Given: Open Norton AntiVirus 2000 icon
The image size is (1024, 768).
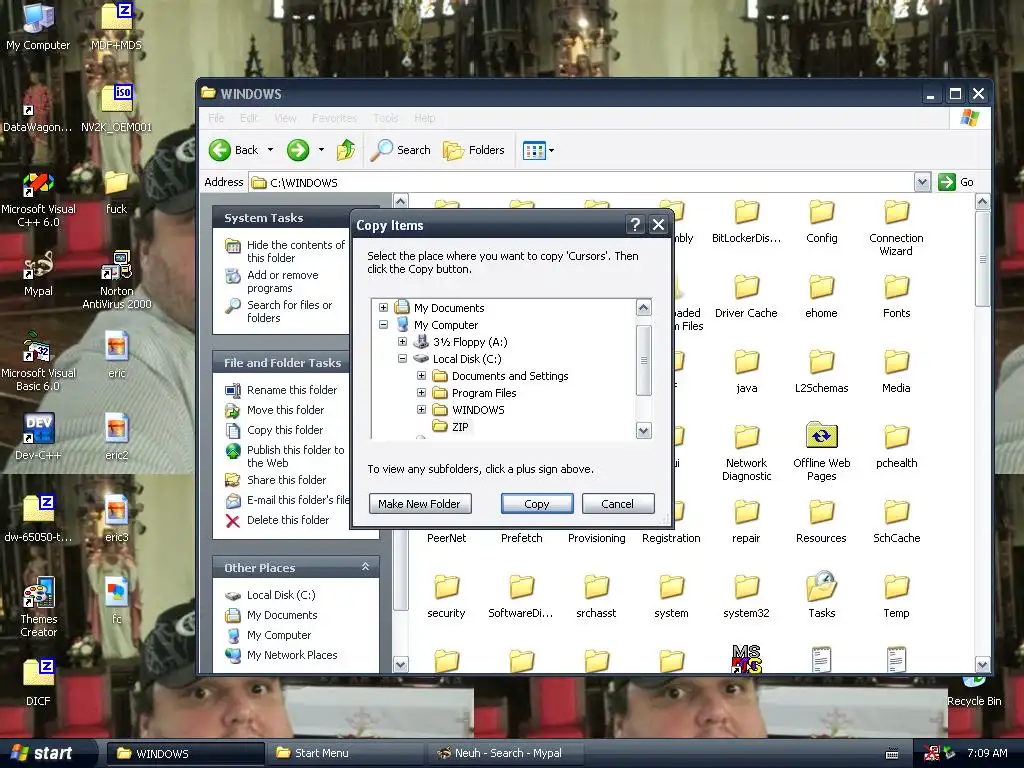Looking at the screenshot, I should [x=117, y=278].
